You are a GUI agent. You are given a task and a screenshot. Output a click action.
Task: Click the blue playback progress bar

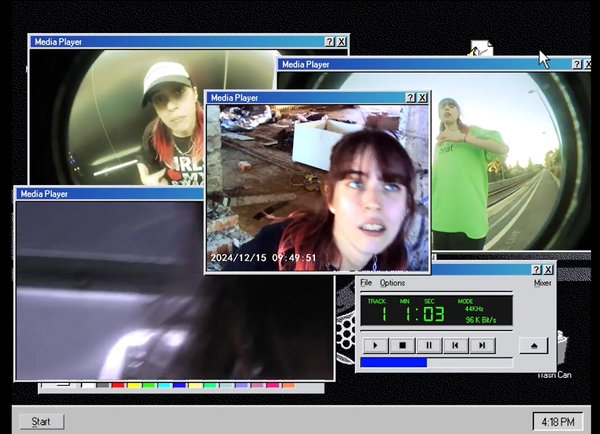click(x=394, y=362)
